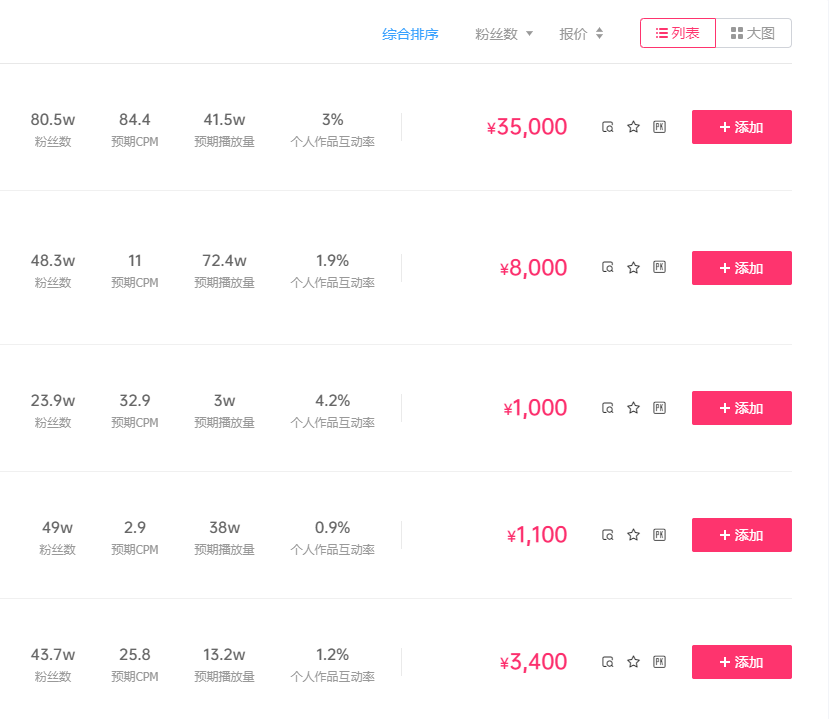Click PK compare icon in ¥3,400 row
Viewport: 829px width, 719px height.
tap(659, 662)
